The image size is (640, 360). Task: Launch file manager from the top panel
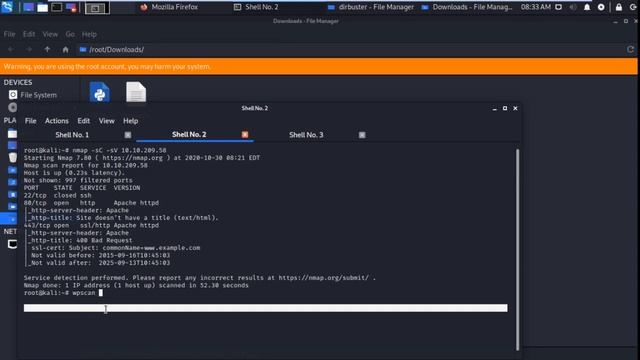(42, 7)
